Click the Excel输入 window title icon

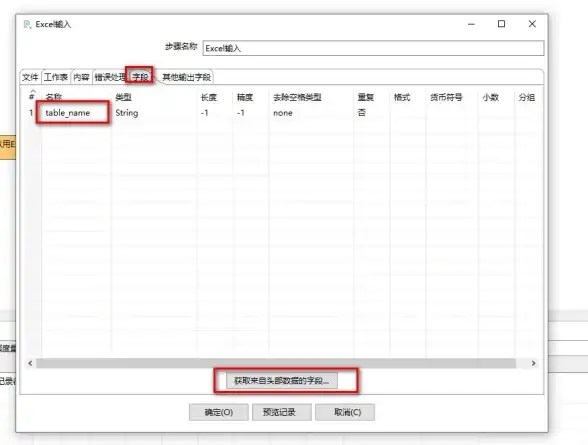(27, 24)
